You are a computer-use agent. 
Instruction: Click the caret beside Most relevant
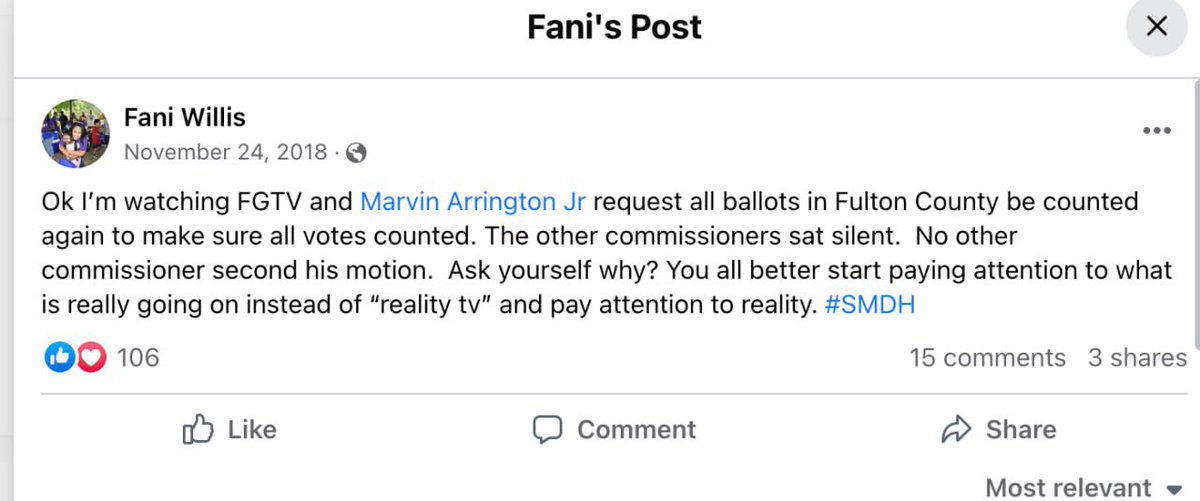click(1174, 489)
